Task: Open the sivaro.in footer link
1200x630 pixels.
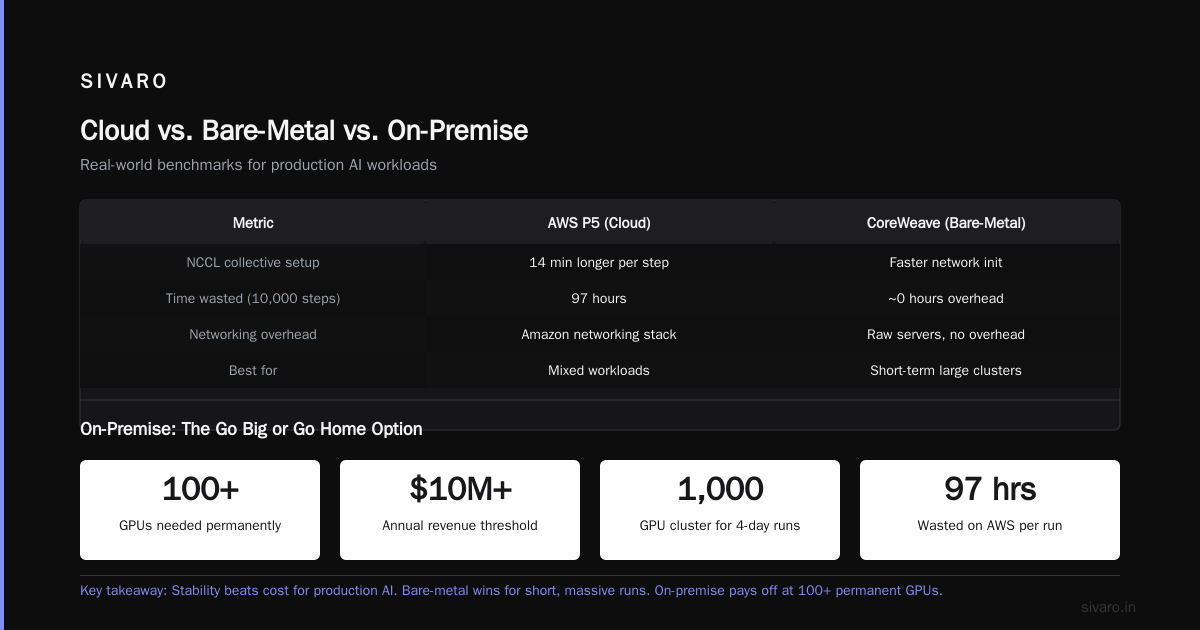Action: tap(1109, 607)
